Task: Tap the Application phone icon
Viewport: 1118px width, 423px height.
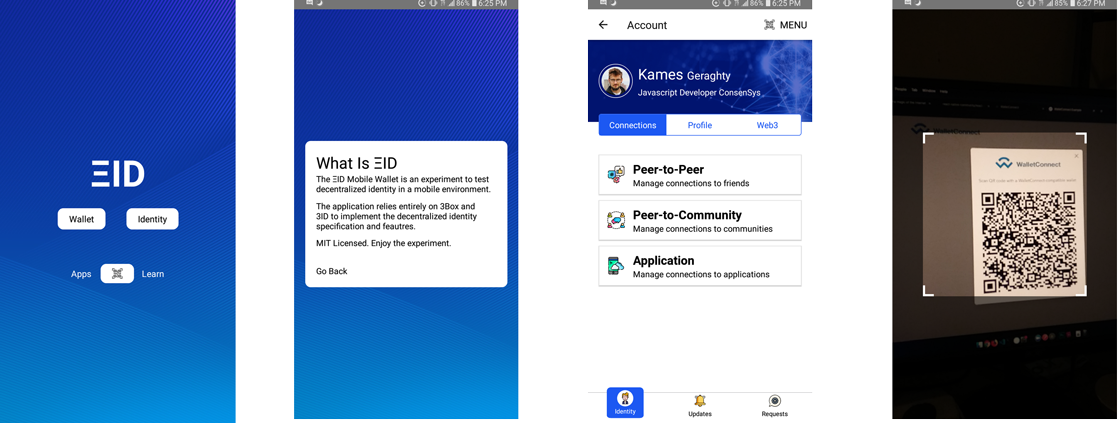Action: coord(615,266)
